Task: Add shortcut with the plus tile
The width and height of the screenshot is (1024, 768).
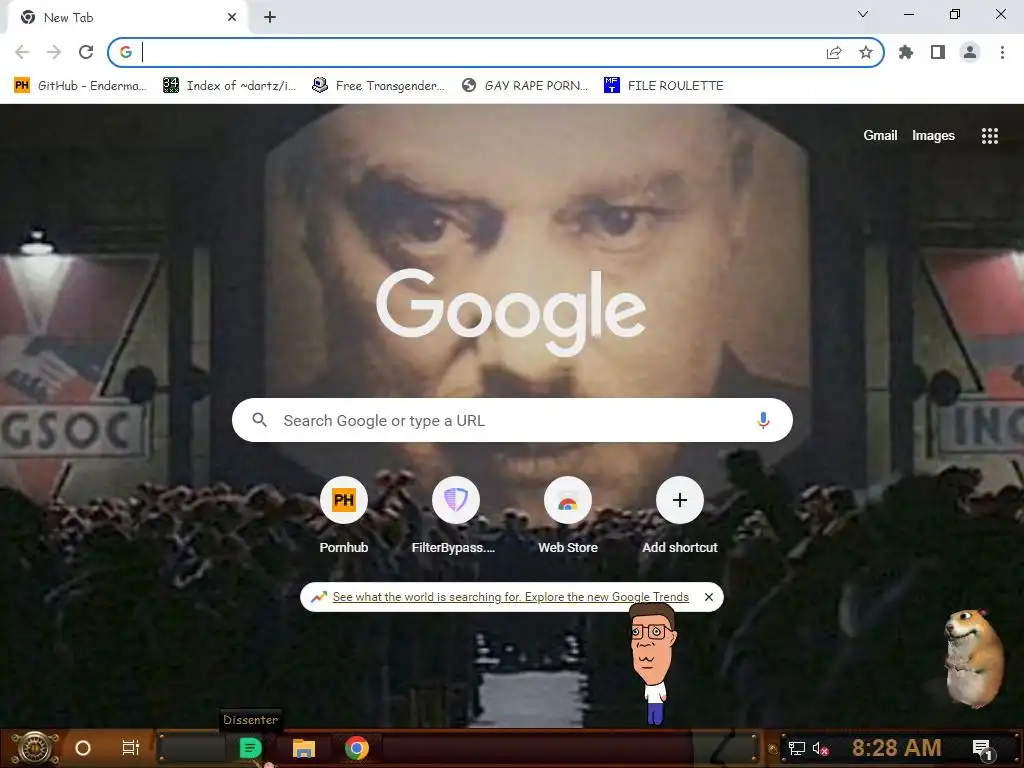Action: (680, 515)
